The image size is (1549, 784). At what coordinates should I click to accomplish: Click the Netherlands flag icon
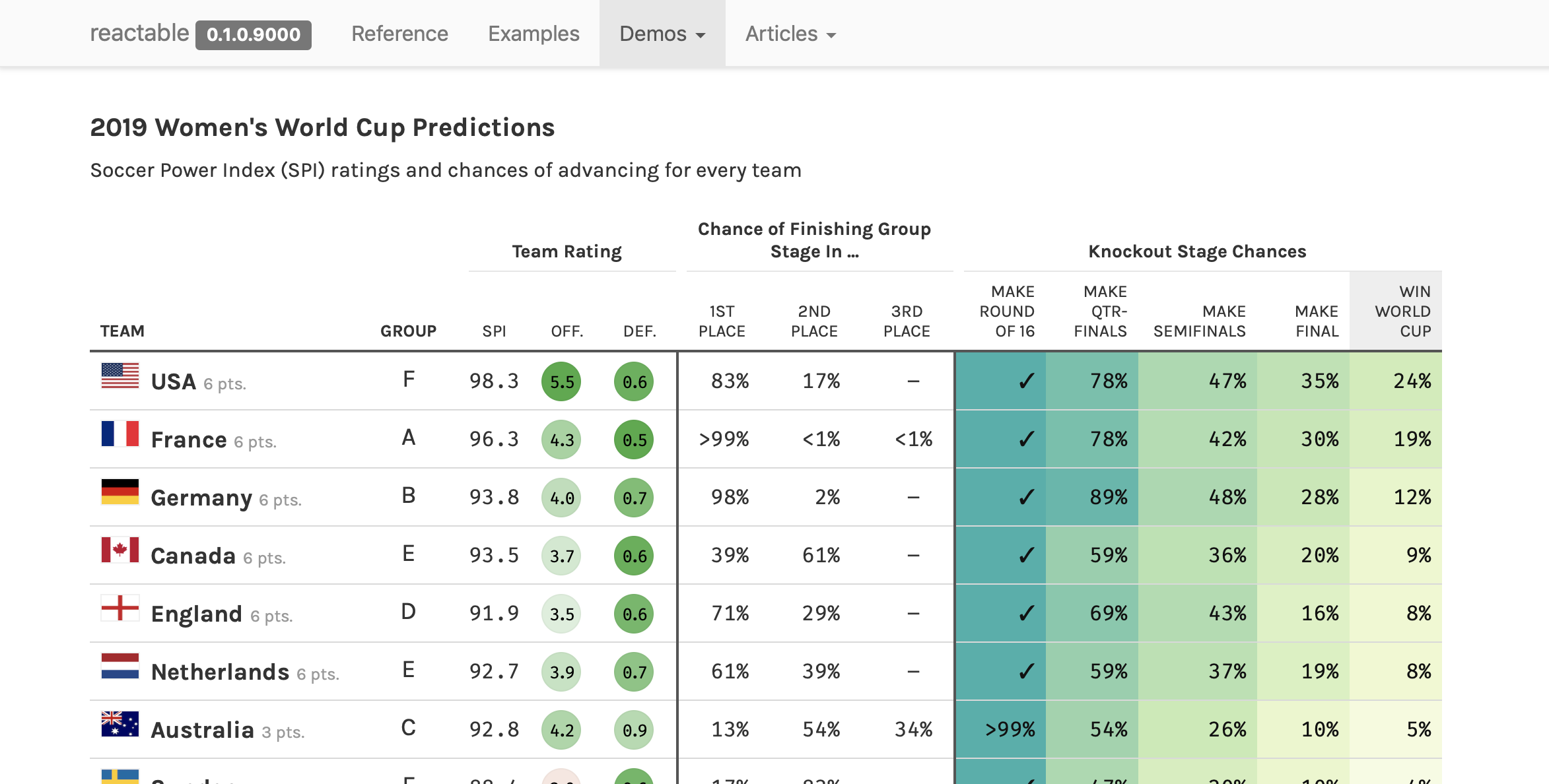(x=120, y=666)
